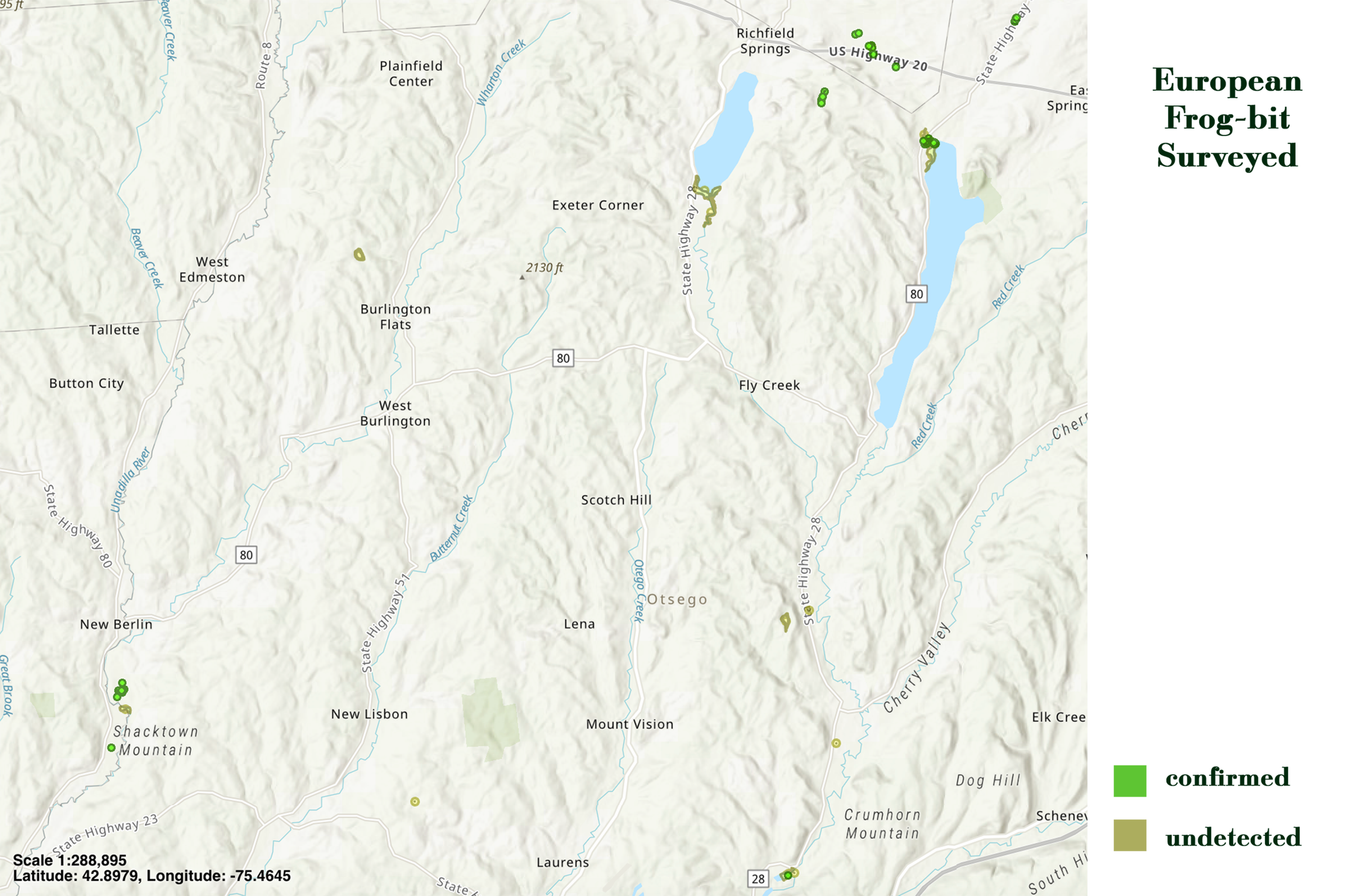The image size is (1365, 896).
Task: Click the Fly Creek place label
Action: pos(769,385)
